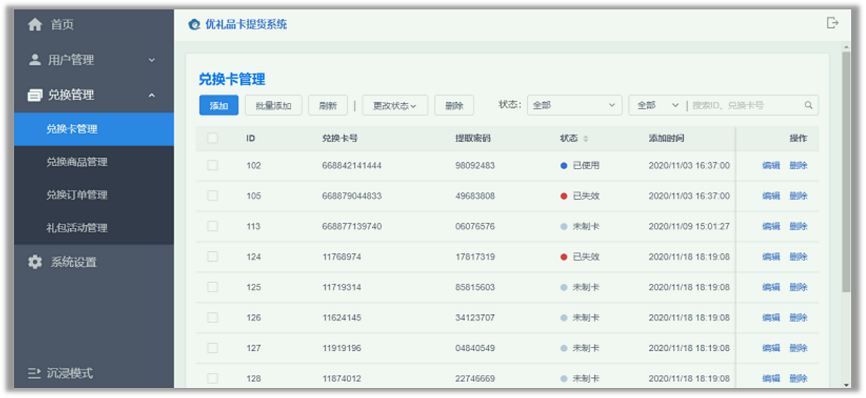Screen dimensions: 866x398
Task: Click the 批量添加 button
Action: pos(273,105)
